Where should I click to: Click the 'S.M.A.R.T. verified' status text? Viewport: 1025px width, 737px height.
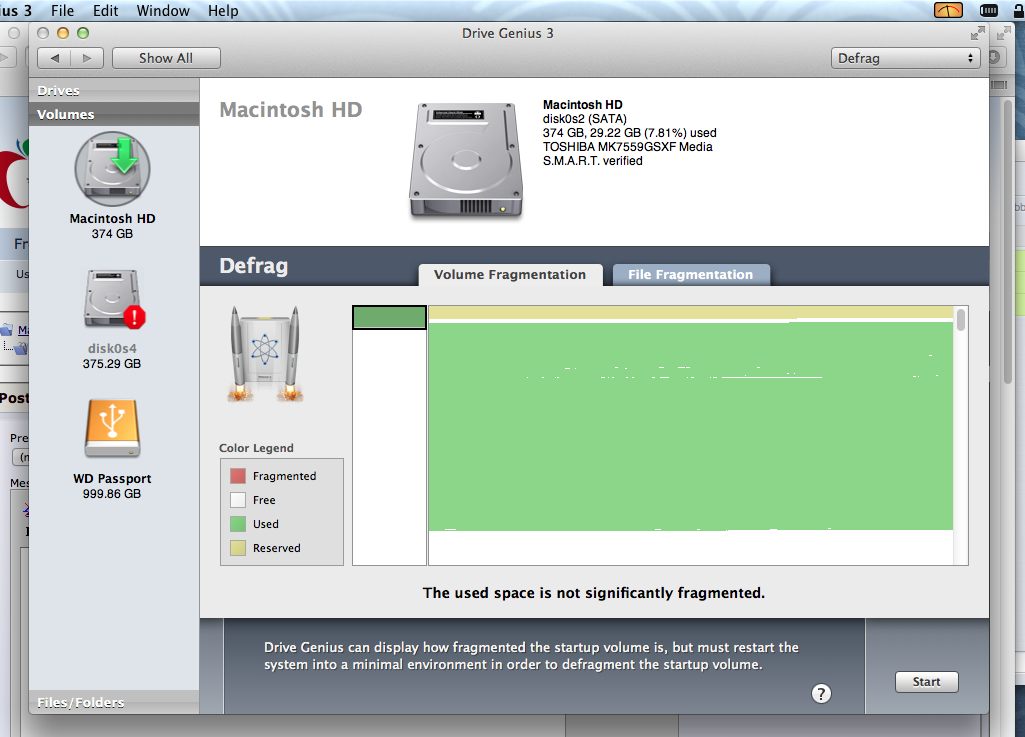592,161
